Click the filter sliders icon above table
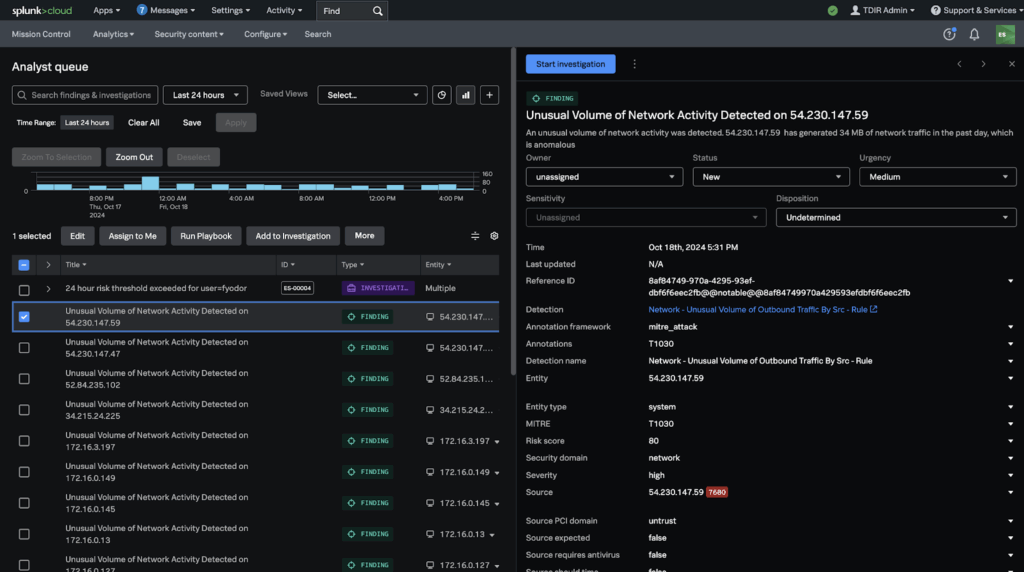This screenshot has height=572, width=1024. (475, 236)
